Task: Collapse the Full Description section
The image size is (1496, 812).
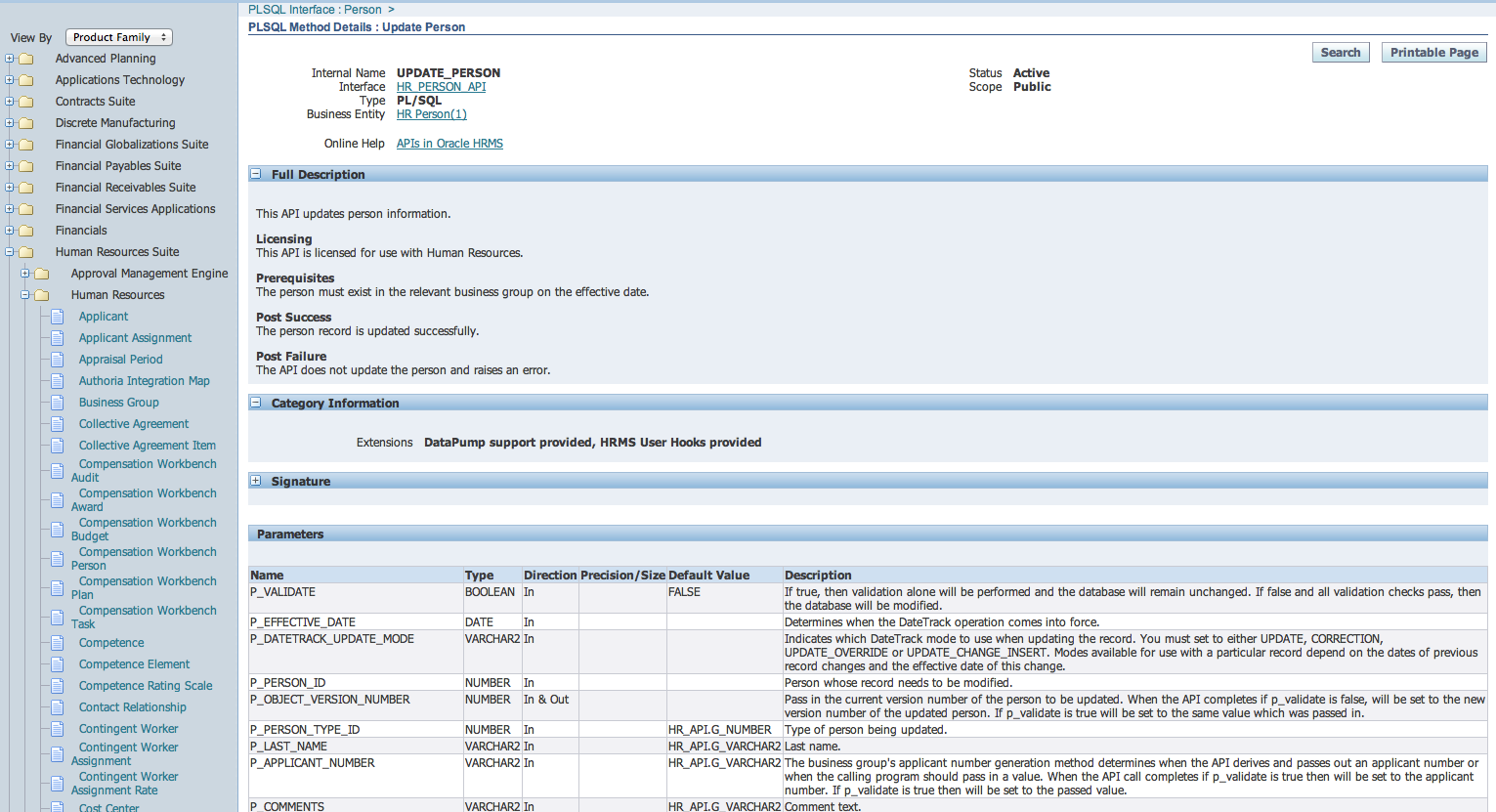Action: click(x=256, y=173)
